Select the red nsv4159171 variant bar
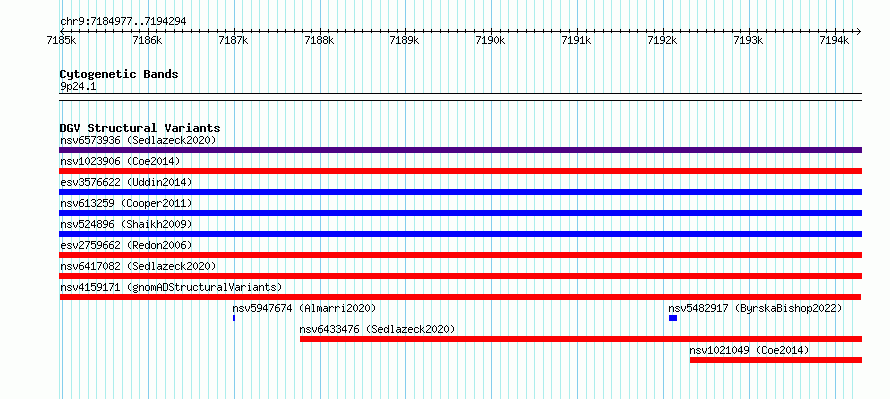890x399 pixels. click(x=460, y=297)
